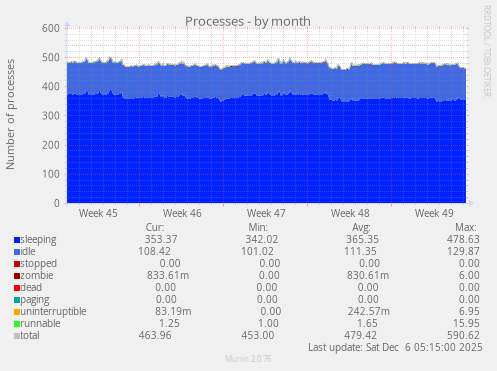The height and width of the screenshot is (371, 497).
Task: Click the dead legend color swatch
Action: [17, 288]
